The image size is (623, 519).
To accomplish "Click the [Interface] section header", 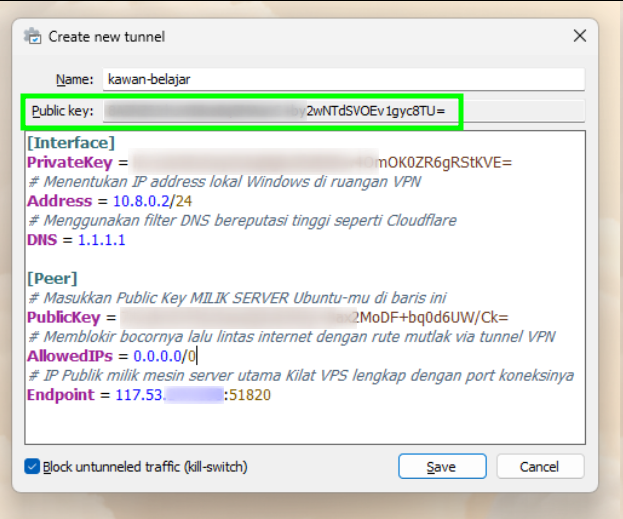I will tap(71, 143).
